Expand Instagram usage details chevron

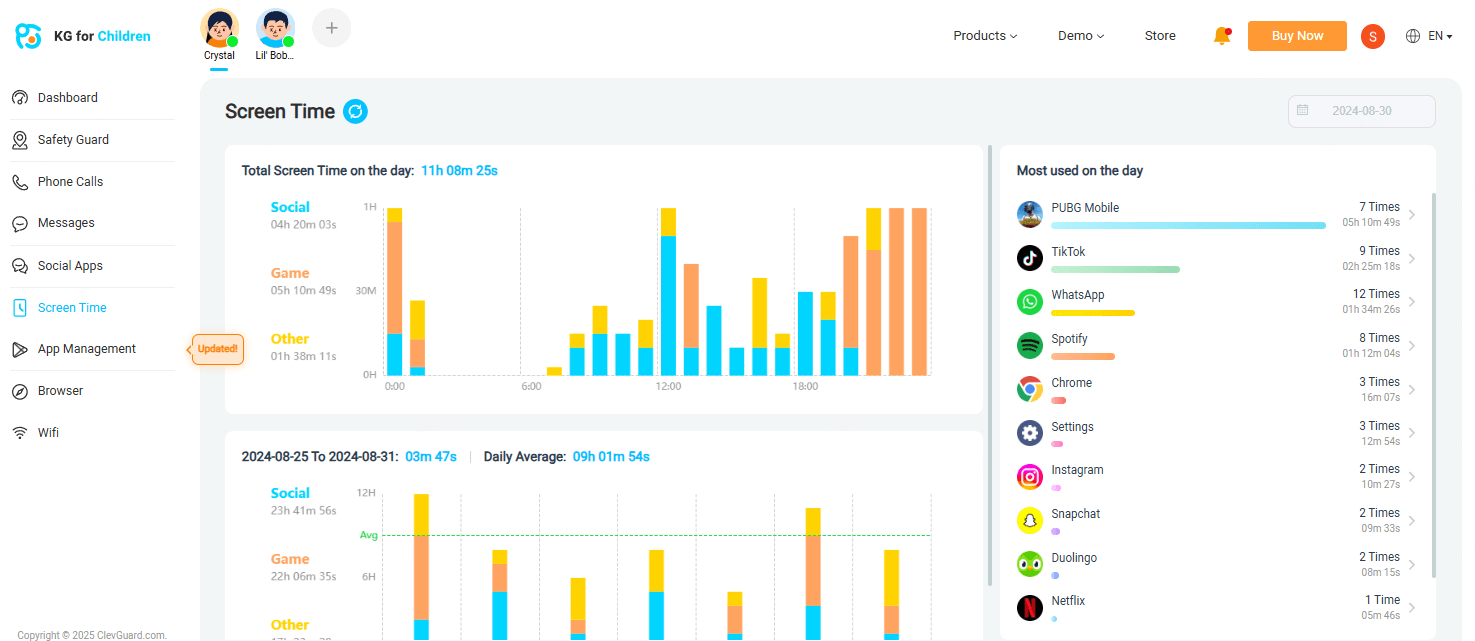point(1412,477)
